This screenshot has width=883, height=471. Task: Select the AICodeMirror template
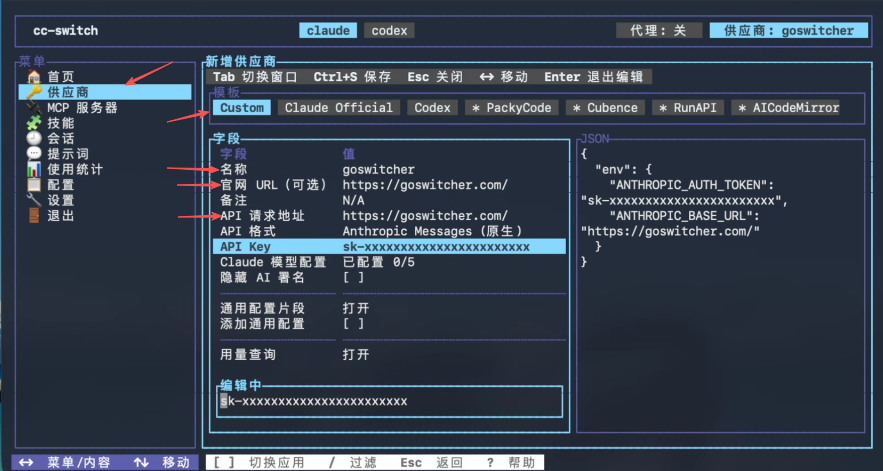pyautogui.click(x=786, y=108)
